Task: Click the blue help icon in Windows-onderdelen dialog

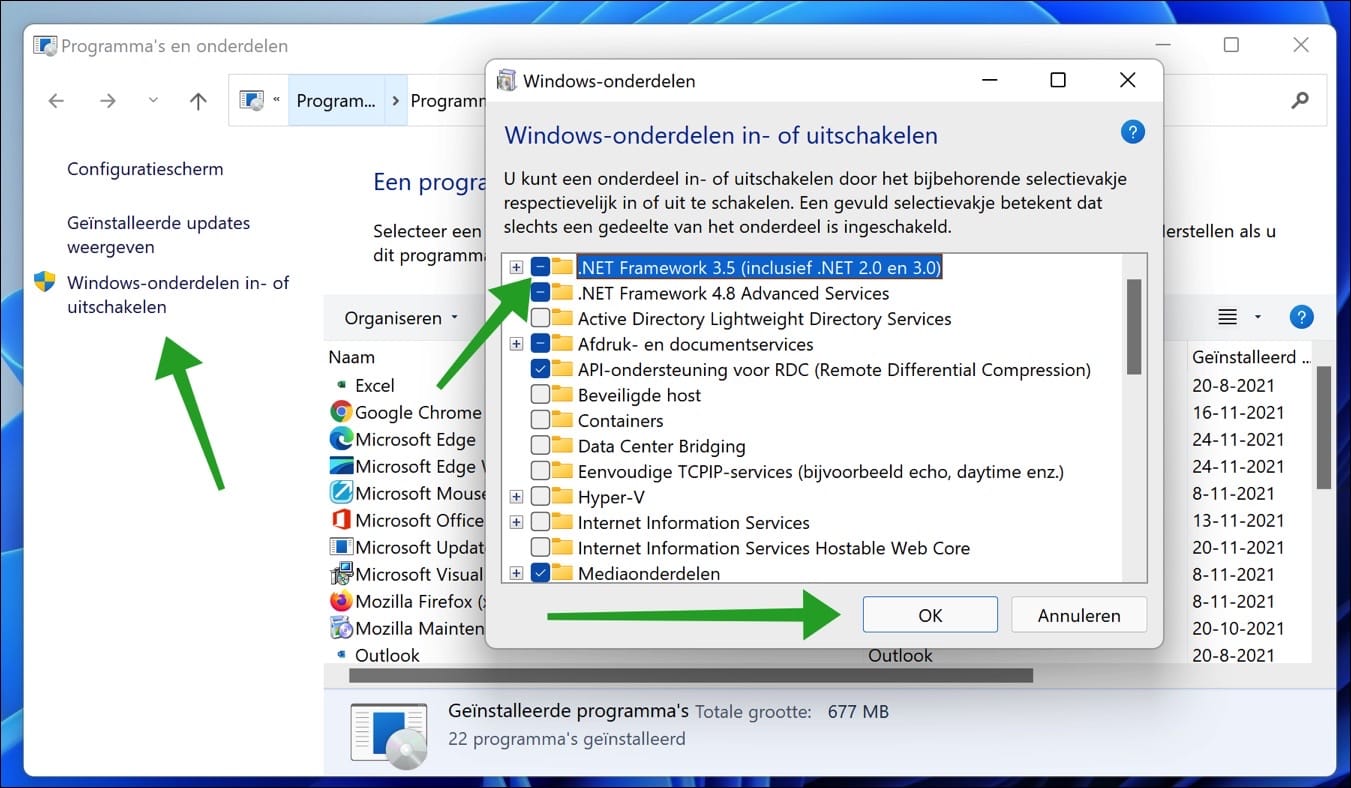Action: tap(1132, 132)
